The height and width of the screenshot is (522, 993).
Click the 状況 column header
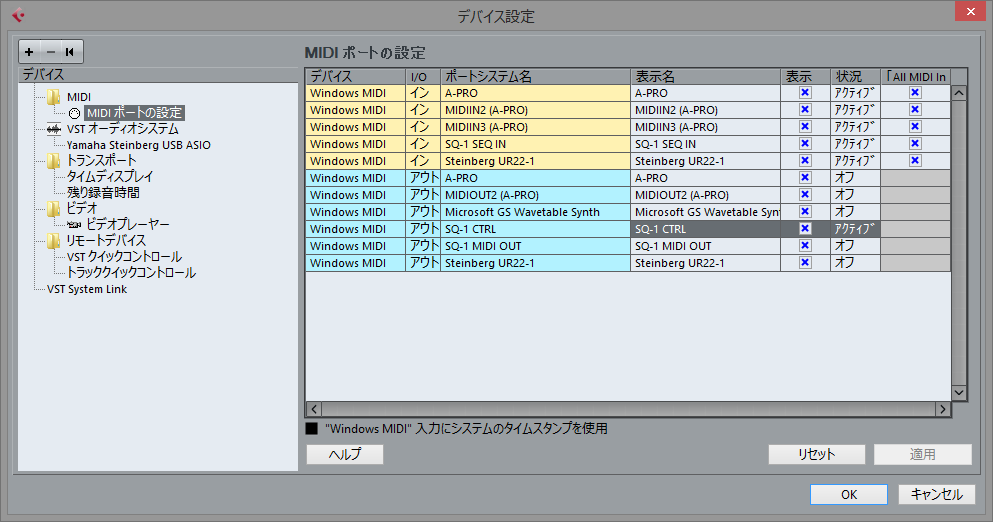[x=856, y=77]
